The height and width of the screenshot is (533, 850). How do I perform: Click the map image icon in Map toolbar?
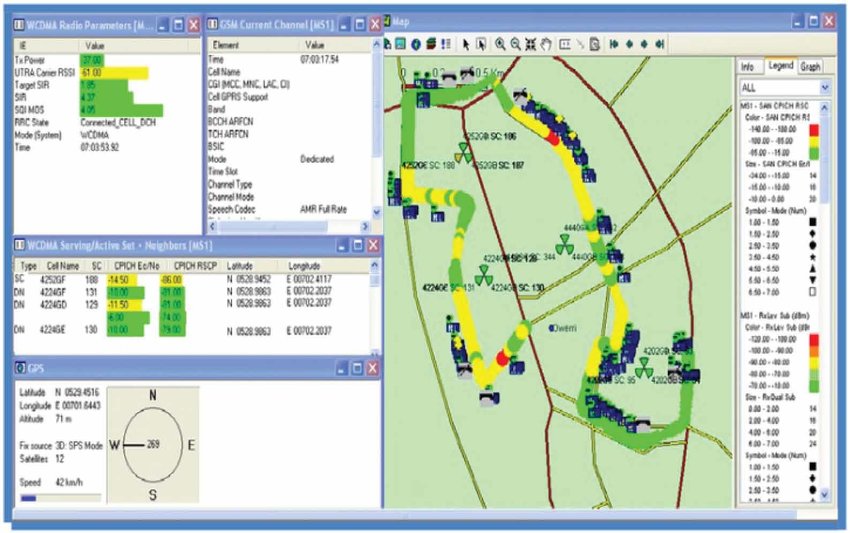tap(400, 44)
